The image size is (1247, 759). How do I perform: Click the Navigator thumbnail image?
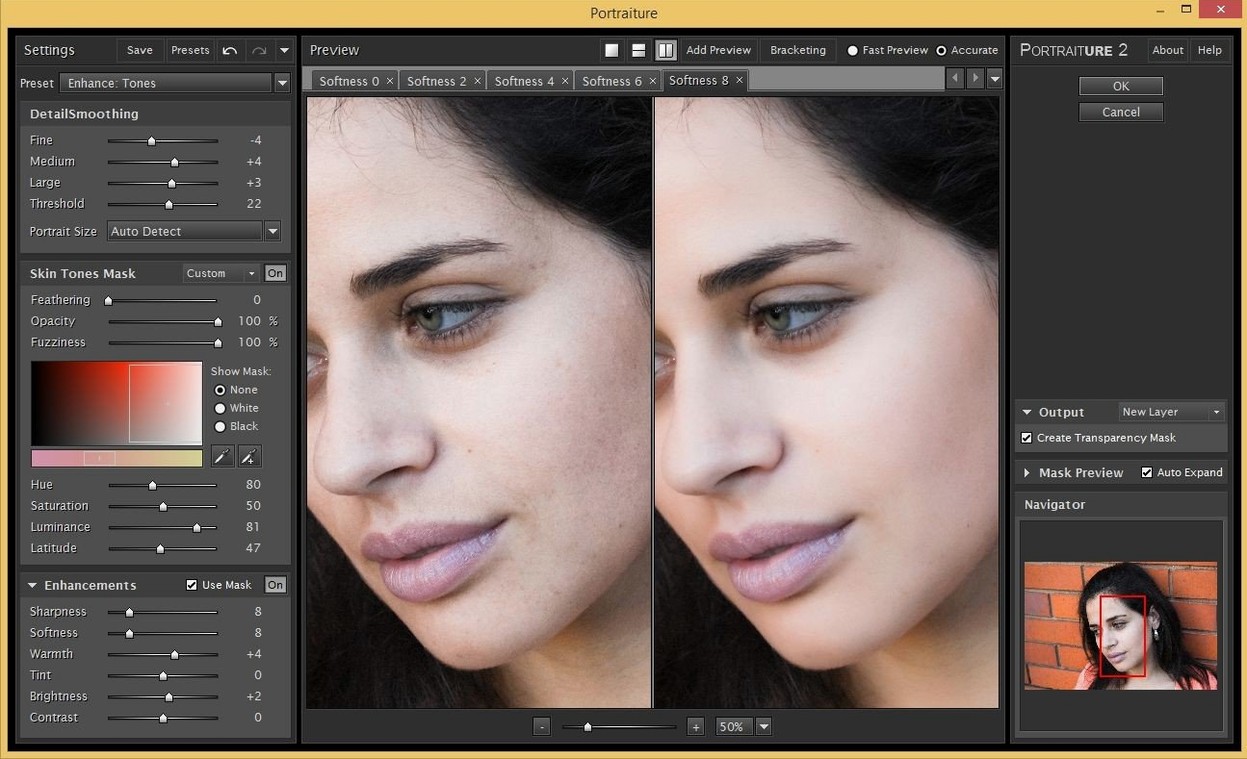pos(1120,626)
